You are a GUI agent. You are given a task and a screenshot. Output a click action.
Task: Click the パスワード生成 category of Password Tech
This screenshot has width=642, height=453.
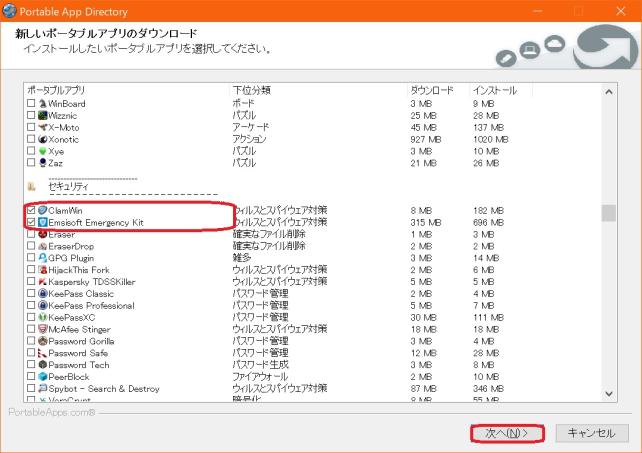click(x=260, y=365)
